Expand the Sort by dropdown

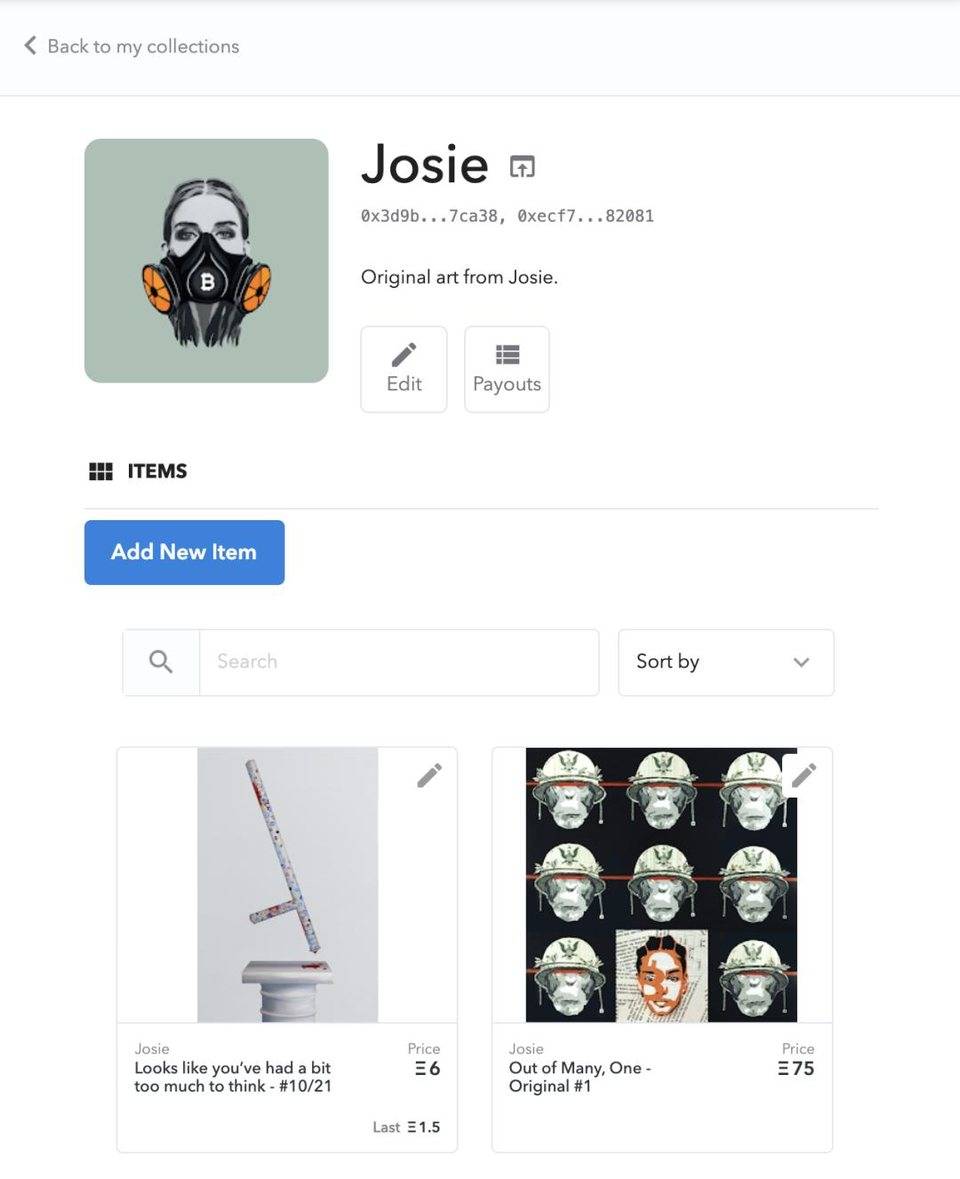coord(725,662)
